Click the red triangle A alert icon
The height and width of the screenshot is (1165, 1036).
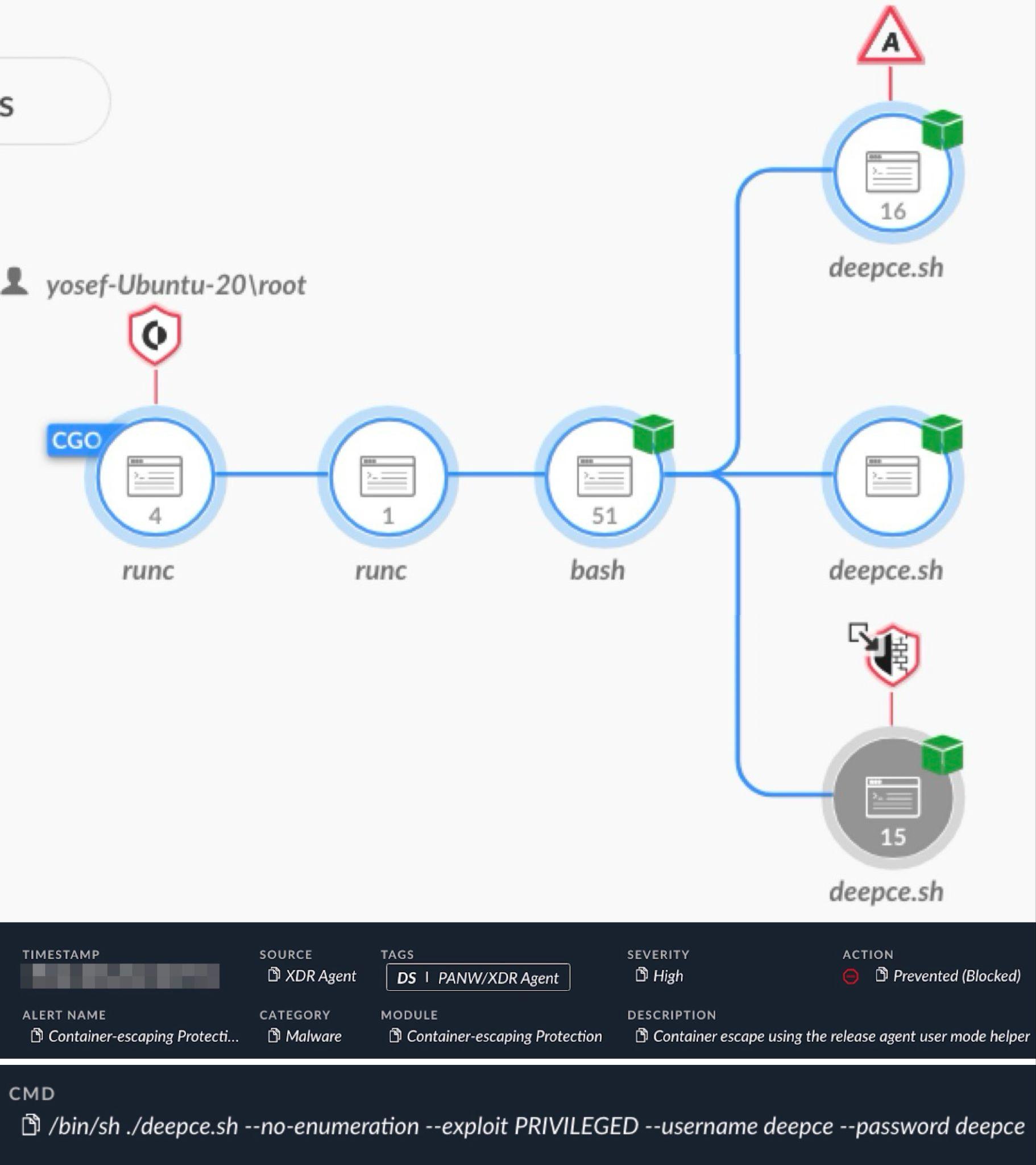click(890, 35)
